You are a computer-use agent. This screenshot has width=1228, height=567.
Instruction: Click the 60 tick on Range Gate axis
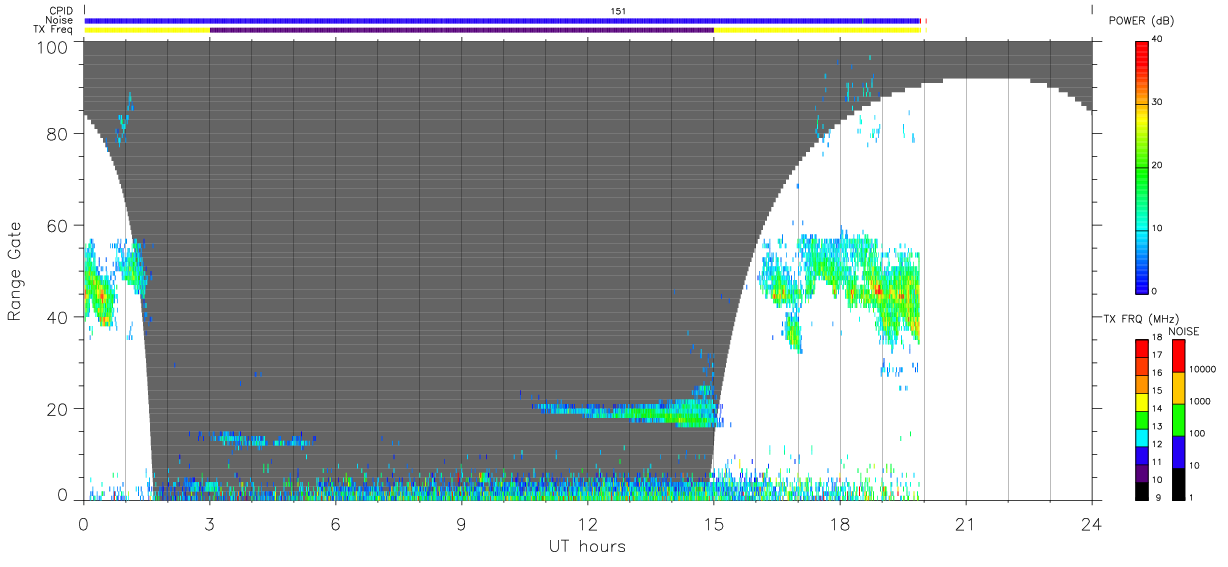pos(57,225)
